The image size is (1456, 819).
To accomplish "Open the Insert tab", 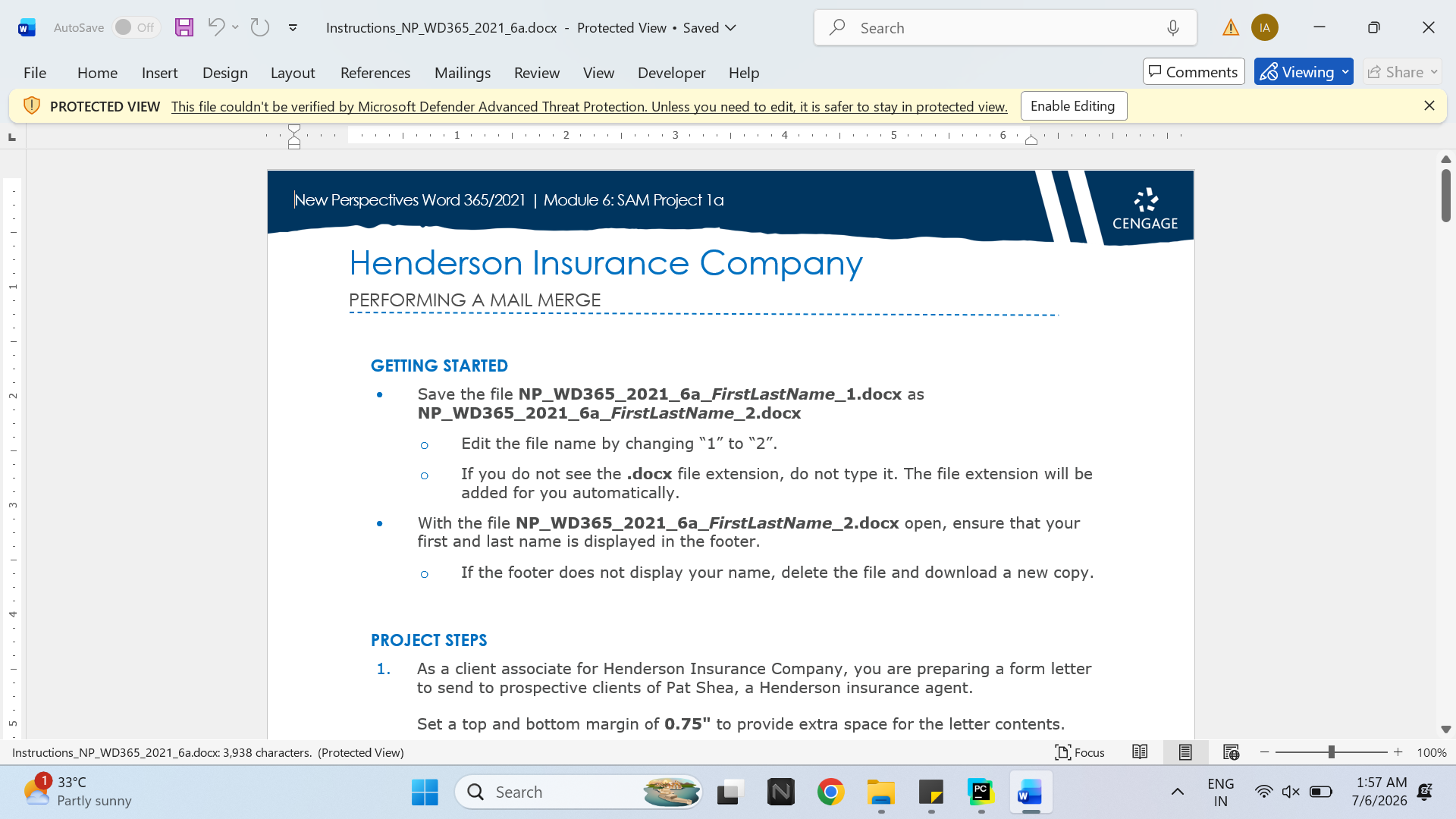I will pos(159,72).
